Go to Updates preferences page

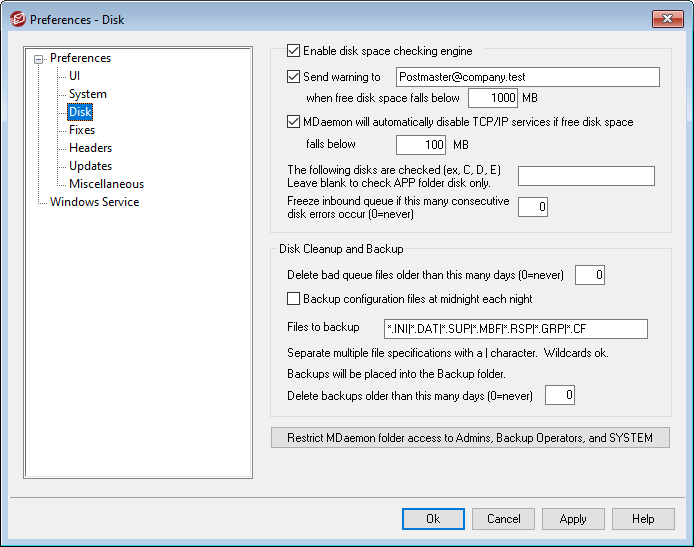click(90, 166)
